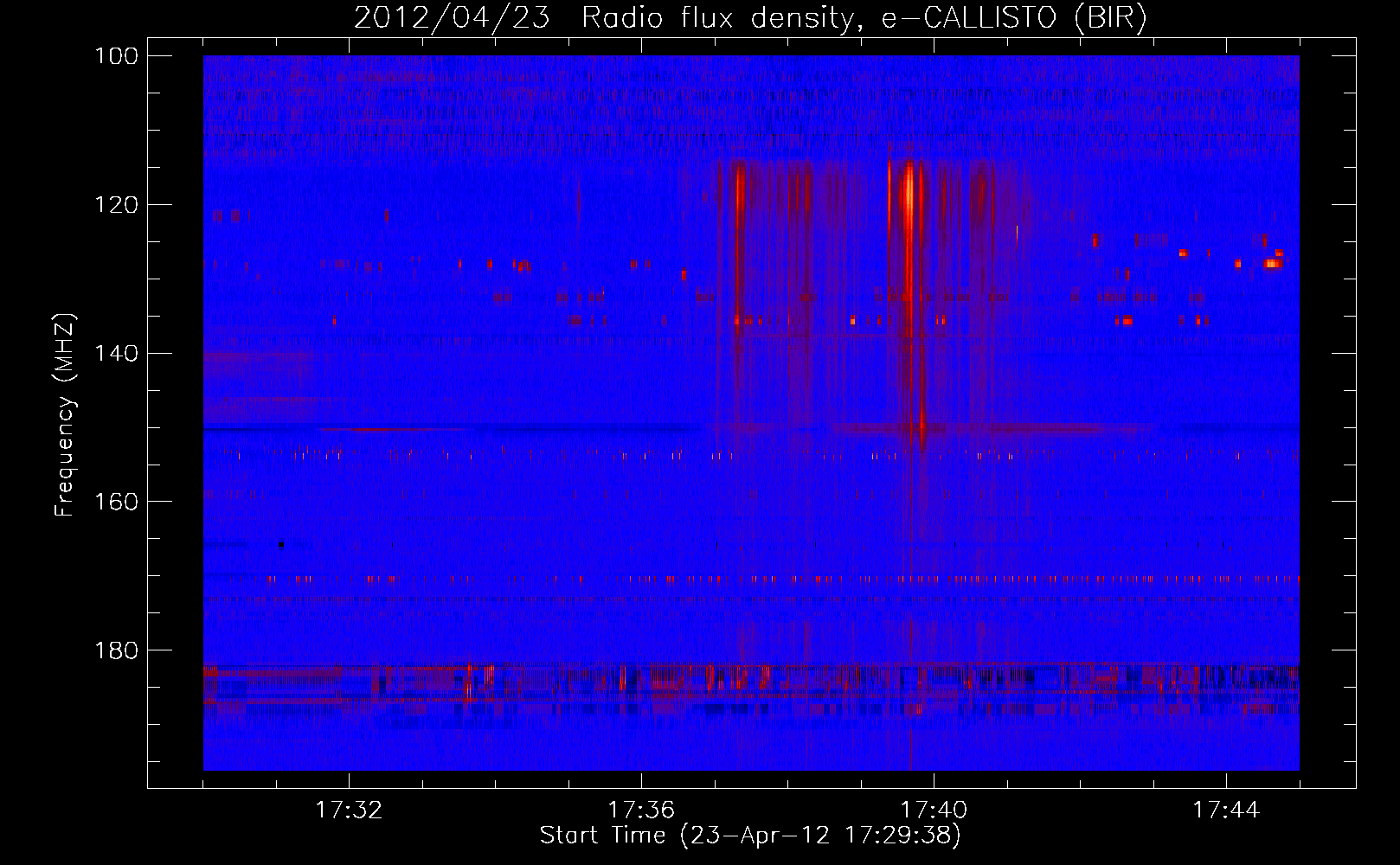Click the plot title 'Radio flux density, e-CALLISTO (BIR)'
This screenshot has height=865, width=1400.
point(864,18)
